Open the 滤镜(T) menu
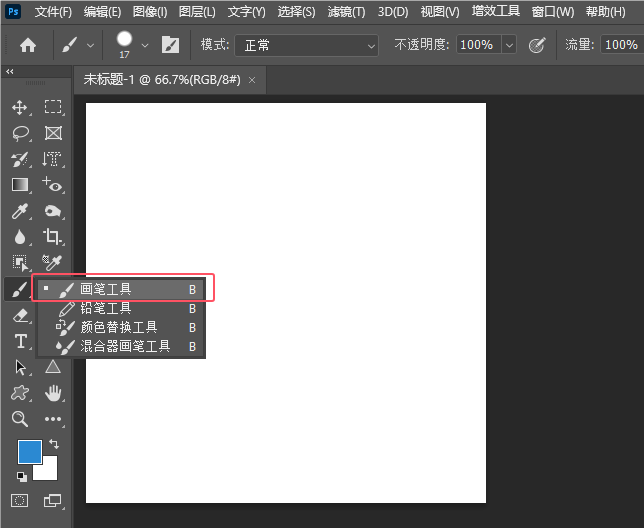This screenshot has width=644, height=528. [x=346, y=12]
